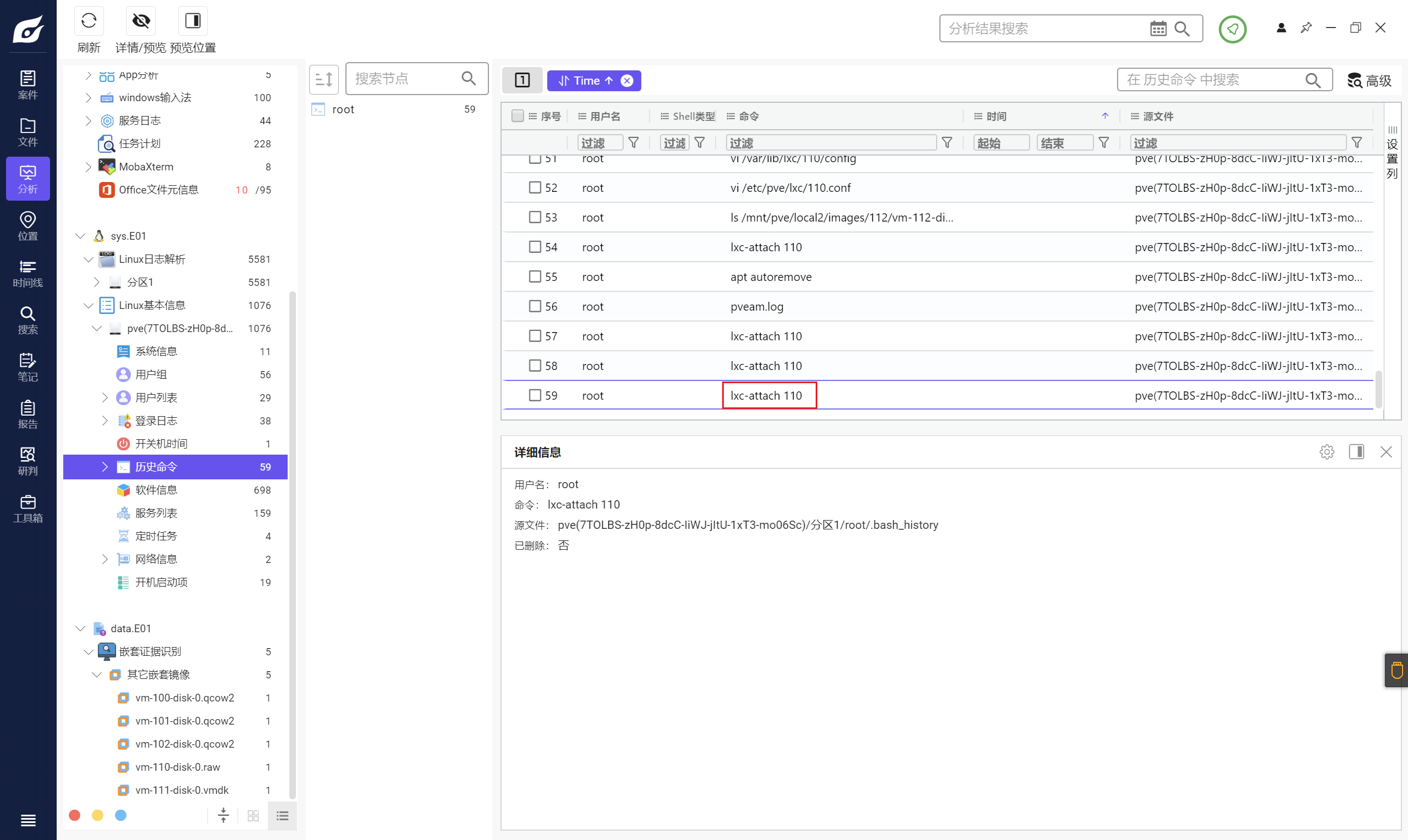Expand the 网络信息 node
The image size is (1408, 840).
point(104,559)
